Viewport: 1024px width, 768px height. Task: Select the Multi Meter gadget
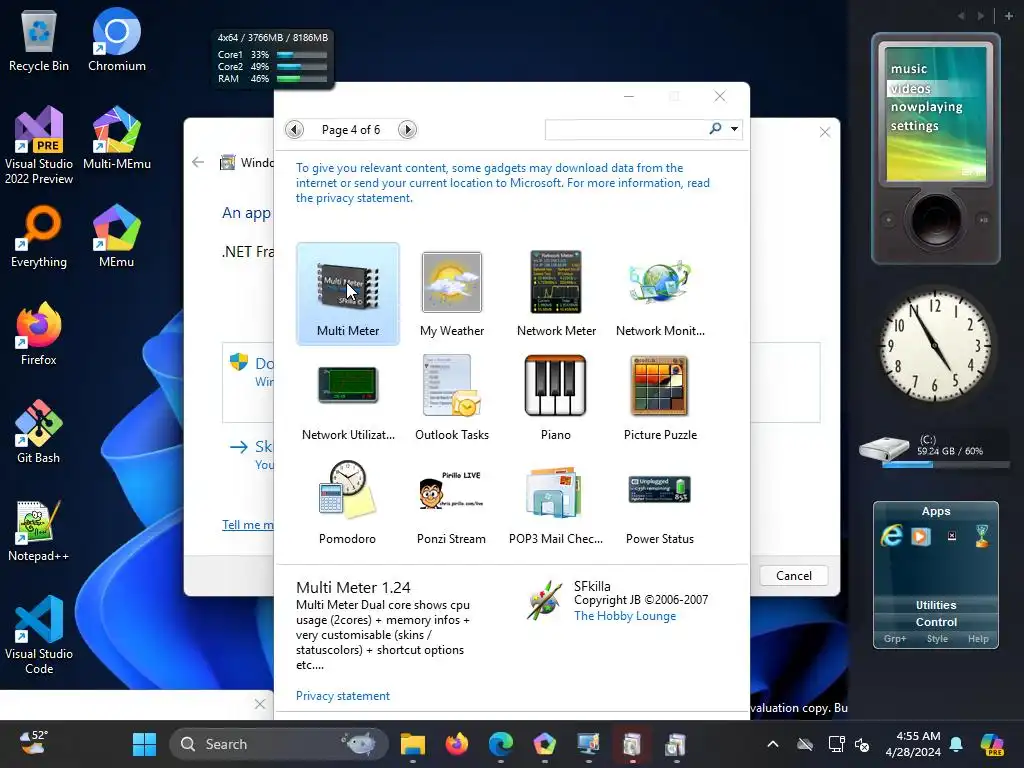point(347,294)
